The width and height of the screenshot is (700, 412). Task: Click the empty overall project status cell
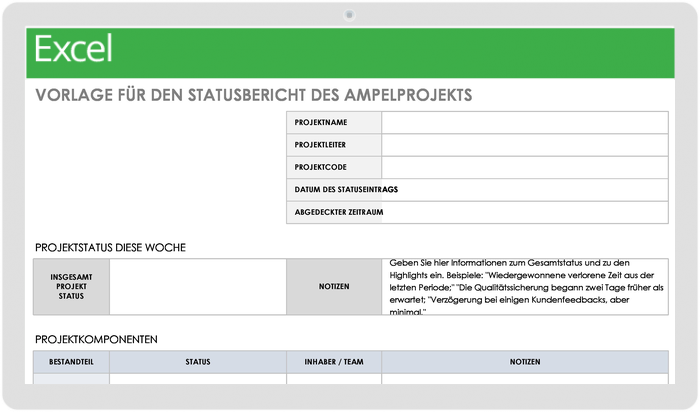point(198,287)
